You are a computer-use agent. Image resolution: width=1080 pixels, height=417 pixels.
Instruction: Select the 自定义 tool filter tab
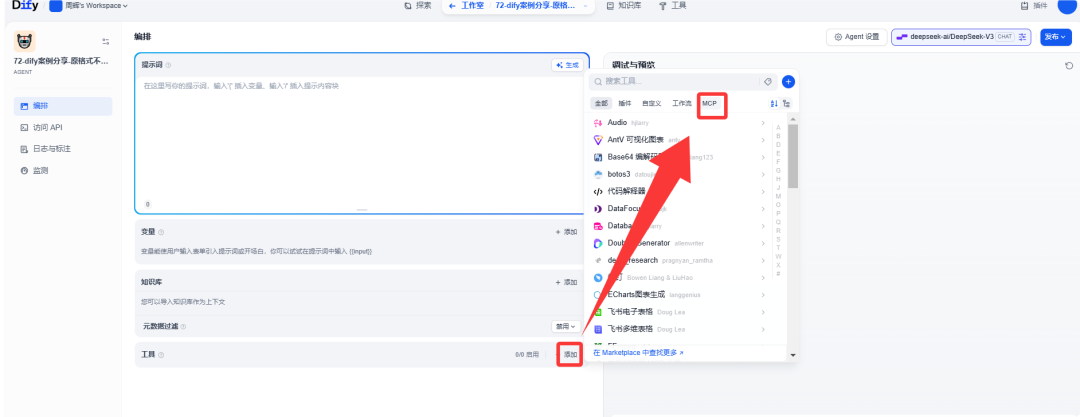651,103
